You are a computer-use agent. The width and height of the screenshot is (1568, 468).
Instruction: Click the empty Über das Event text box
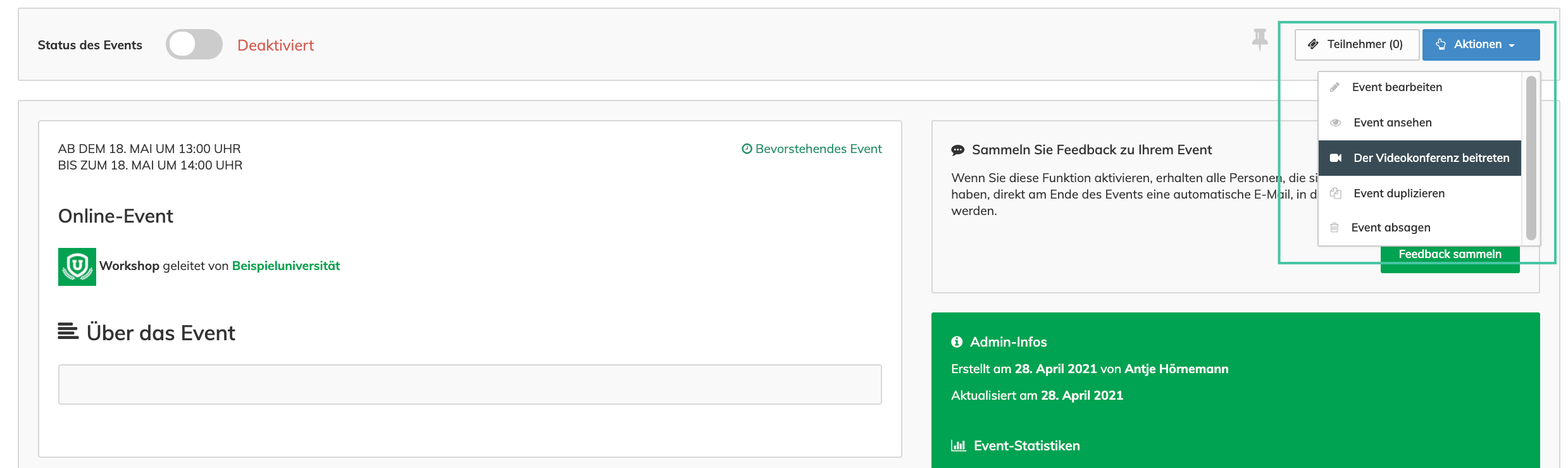pyautogui.click(x=470, y=385)
